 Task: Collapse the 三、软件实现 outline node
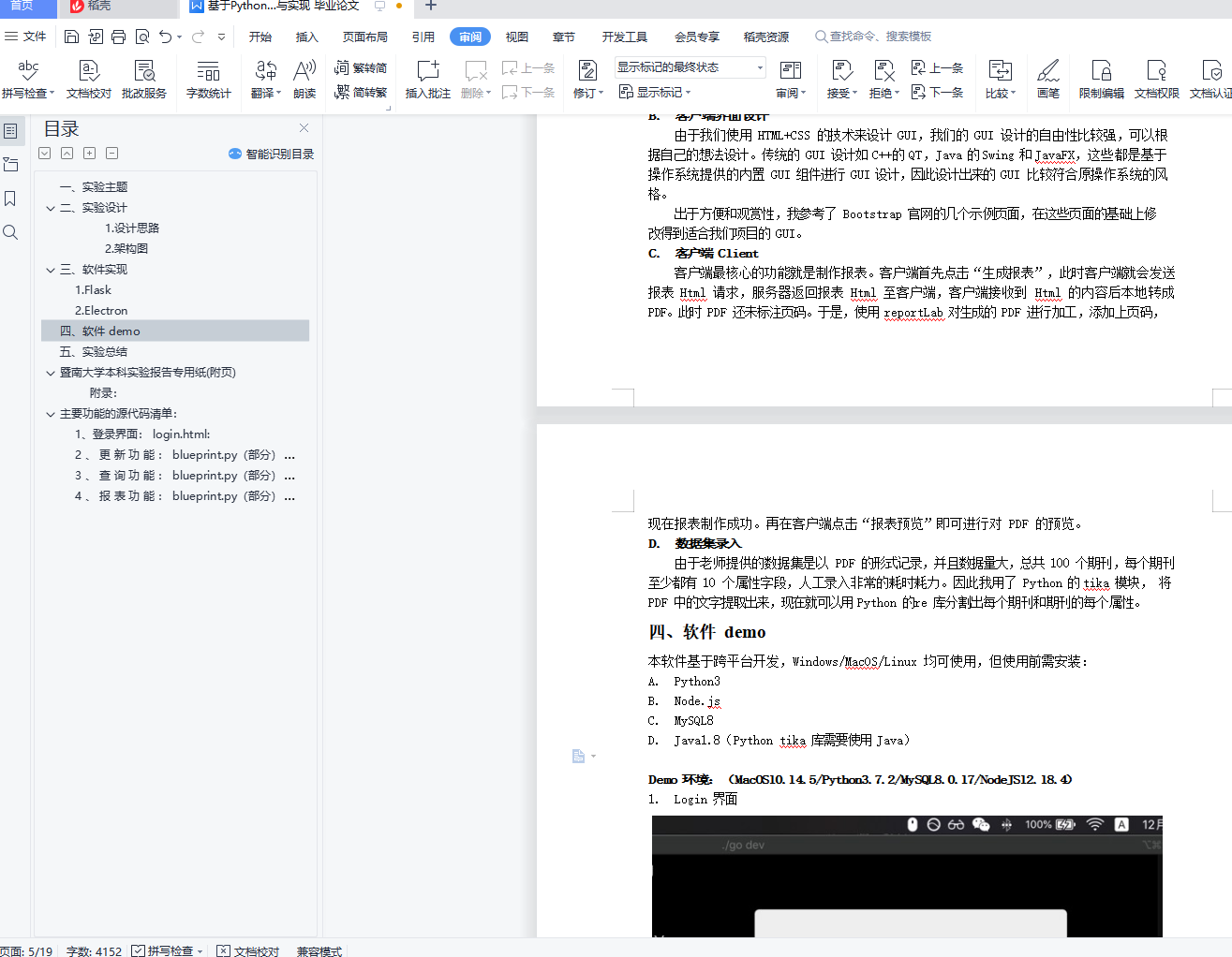pyautogui.click(x=51, y=270)
